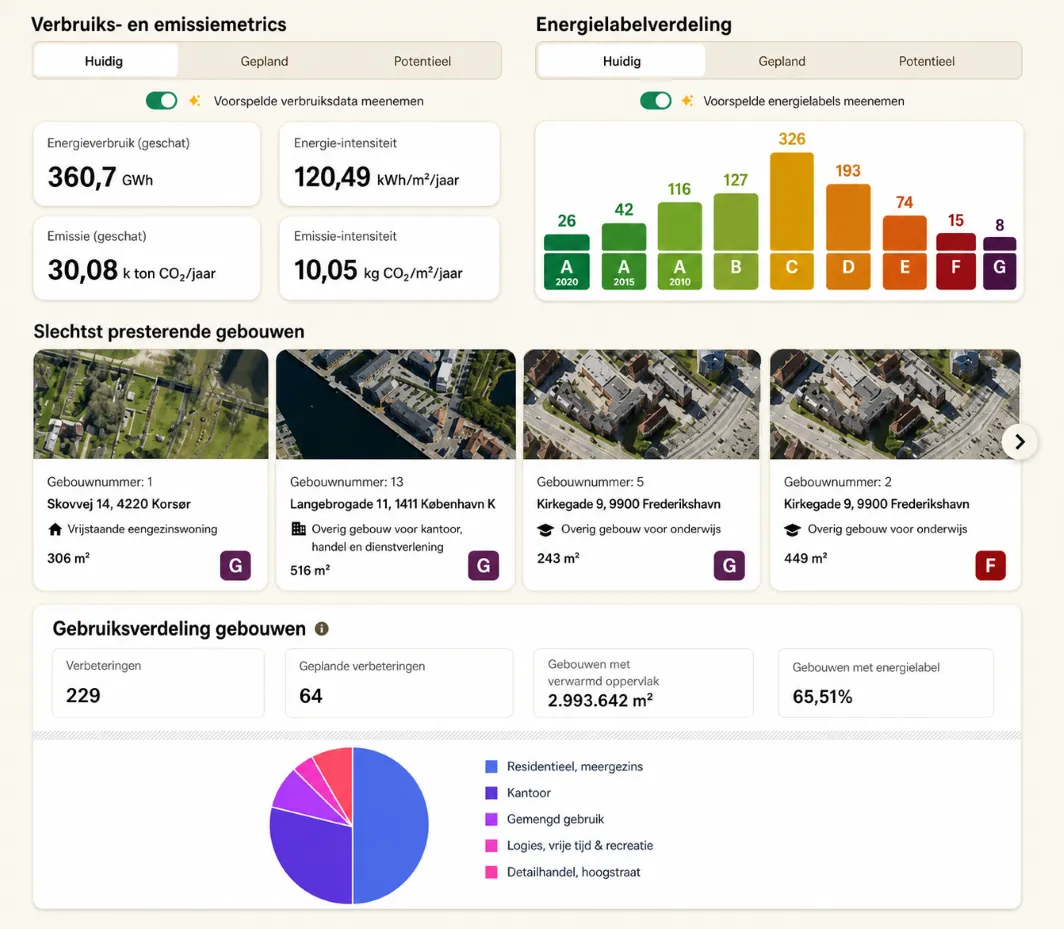Click the A 2020 energy label bar

(567, 261)
